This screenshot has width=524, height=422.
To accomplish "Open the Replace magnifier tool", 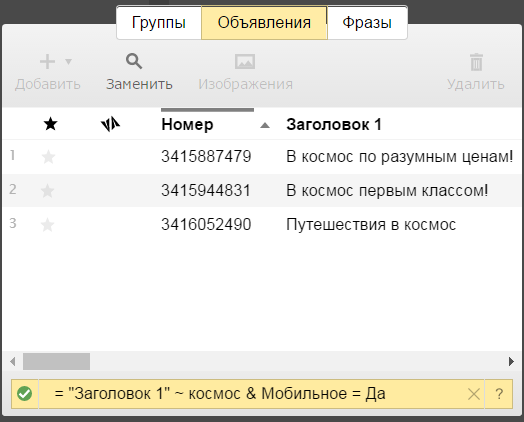I will 134,61.
